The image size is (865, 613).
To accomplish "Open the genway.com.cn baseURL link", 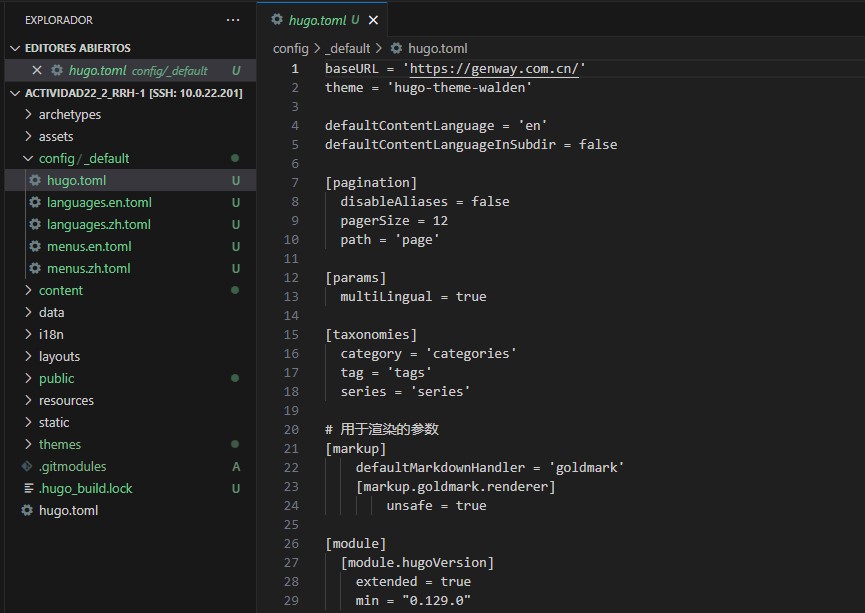I will tap(493, 68).
